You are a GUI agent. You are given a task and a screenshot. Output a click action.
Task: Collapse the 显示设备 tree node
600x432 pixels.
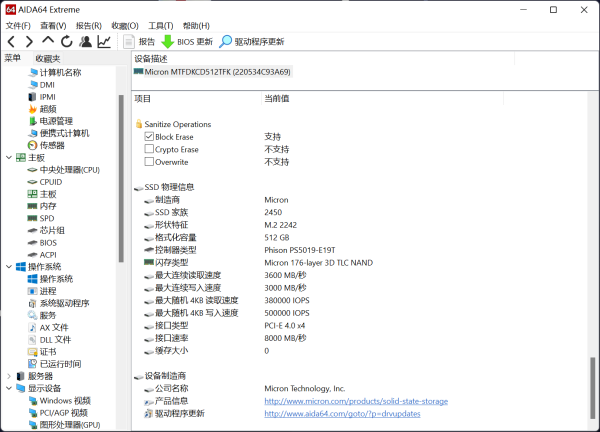[9, 388]
